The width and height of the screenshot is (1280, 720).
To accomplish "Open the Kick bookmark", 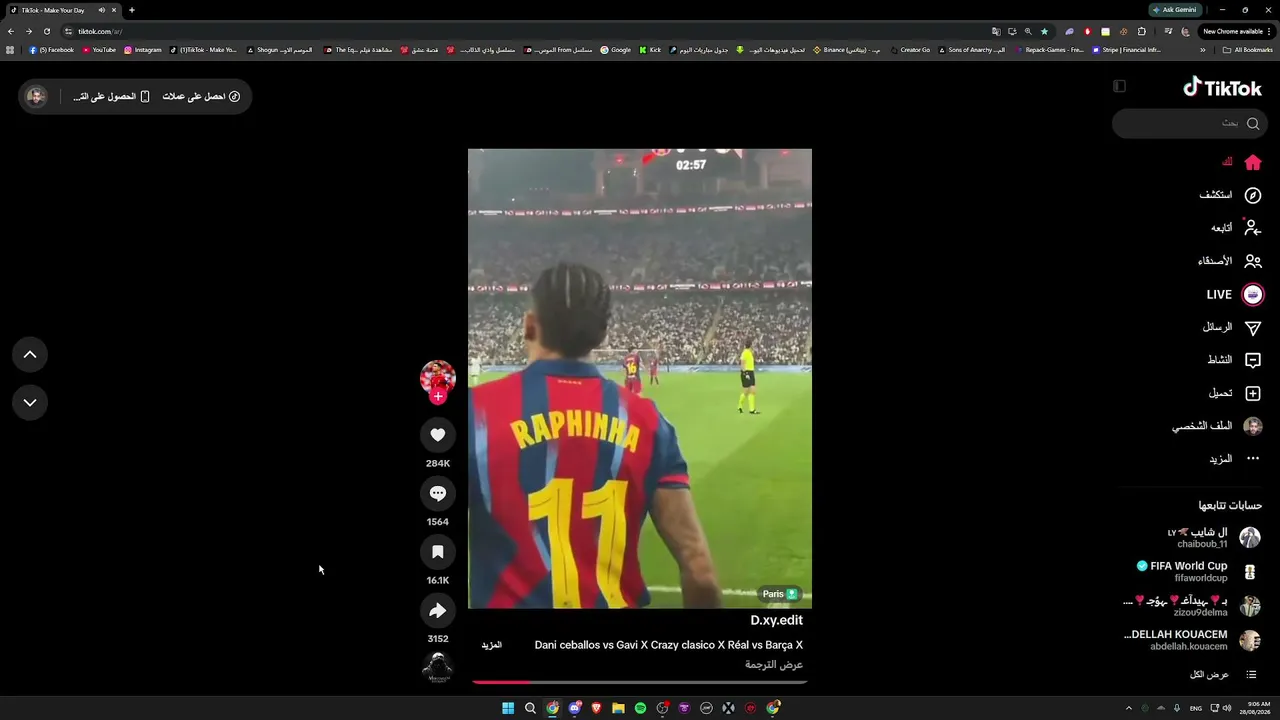I will pos(651,50).
